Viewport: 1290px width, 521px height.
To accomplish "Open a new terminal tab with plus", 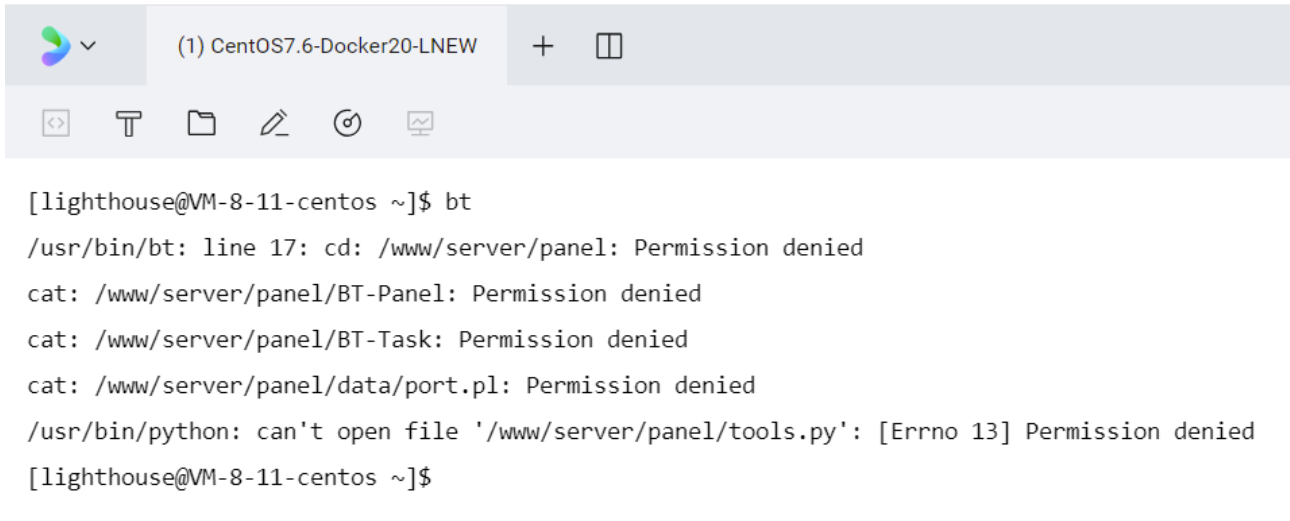I will [542, 46].
